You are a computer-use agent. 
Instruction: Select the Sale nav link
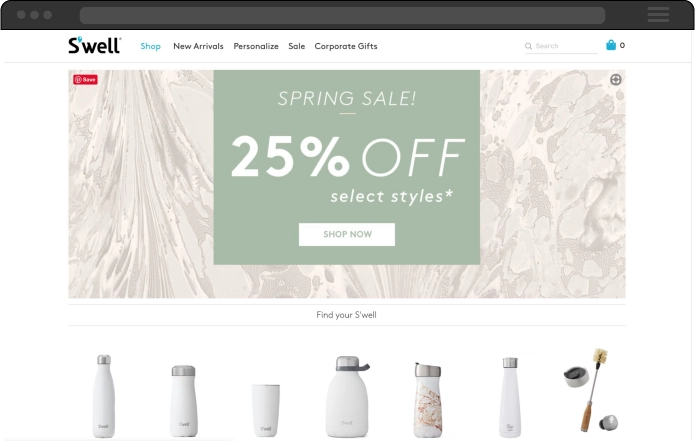297,46
